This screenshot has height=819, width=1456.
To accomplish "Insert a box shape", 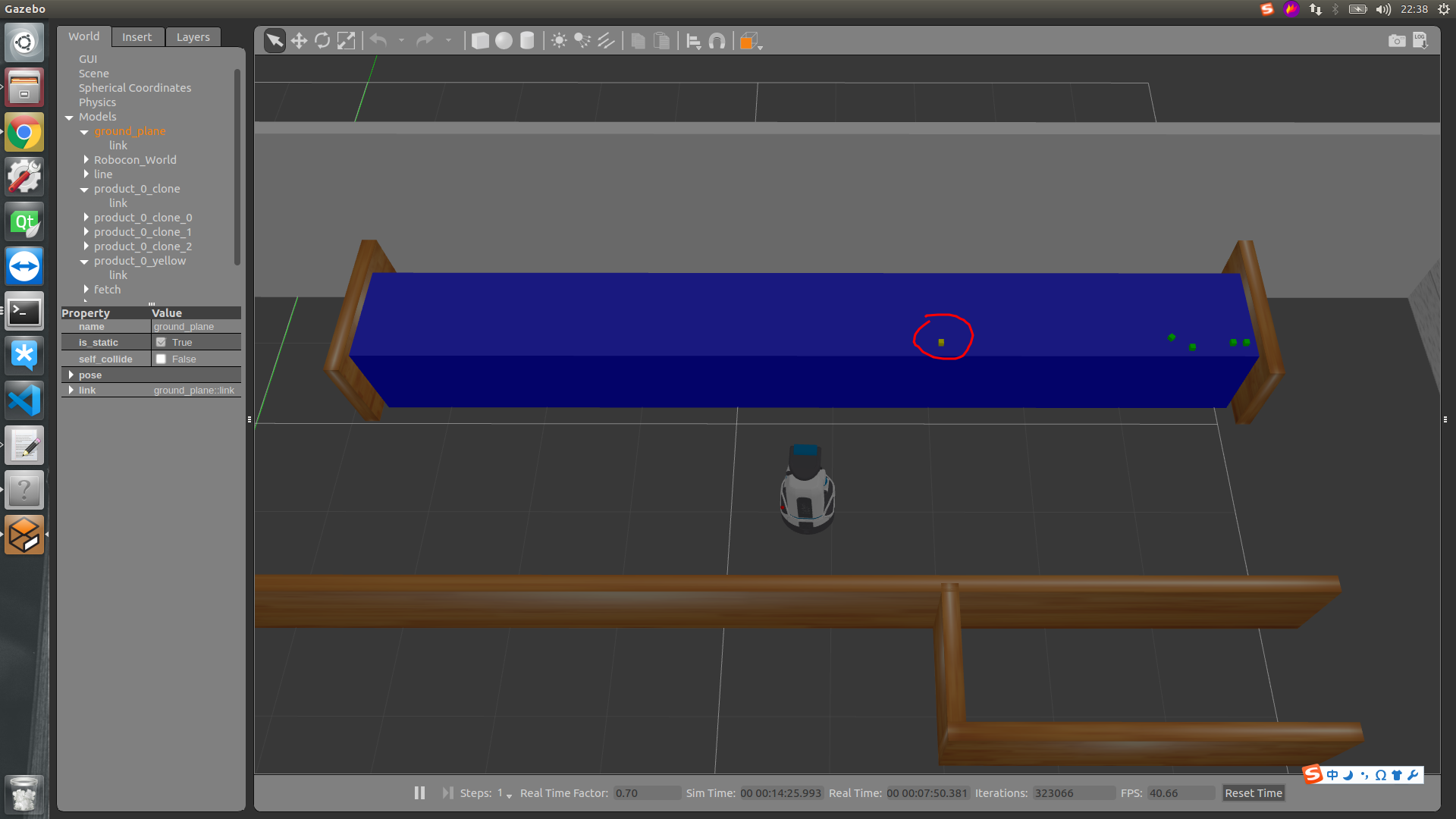I will [480, 41].
